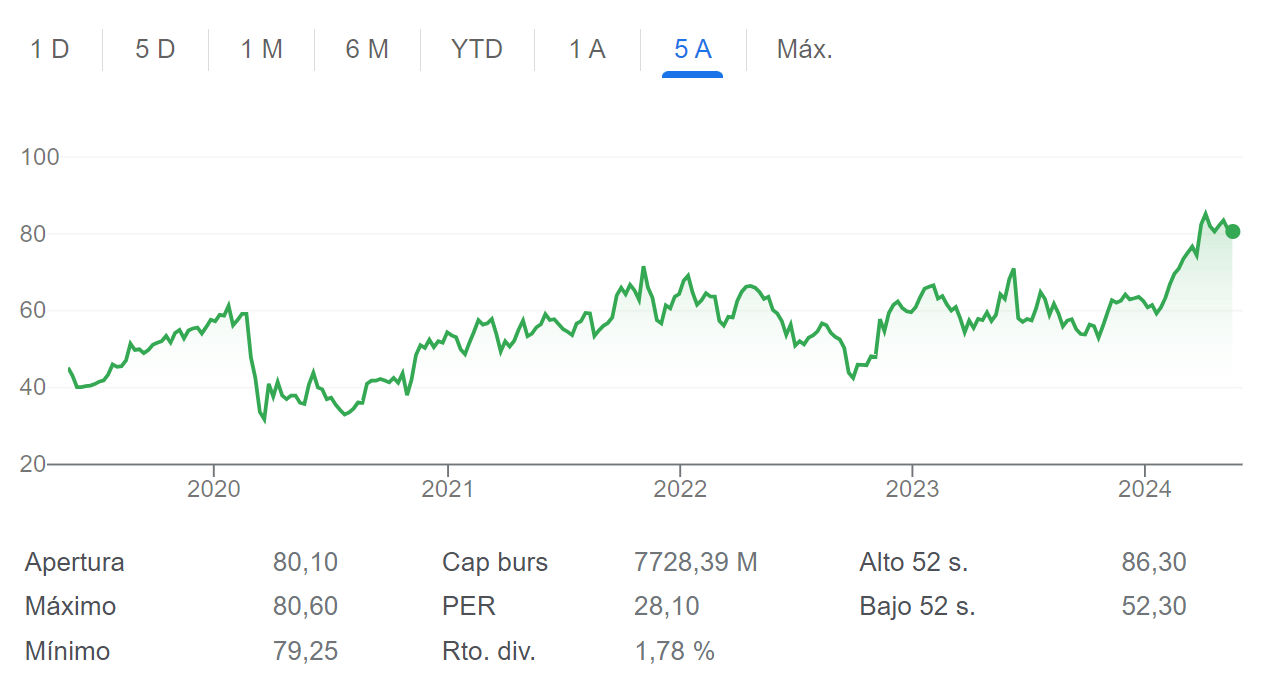Switch to the 1 D time range
Screen dimensions: 1273x681
pos(50,49)
